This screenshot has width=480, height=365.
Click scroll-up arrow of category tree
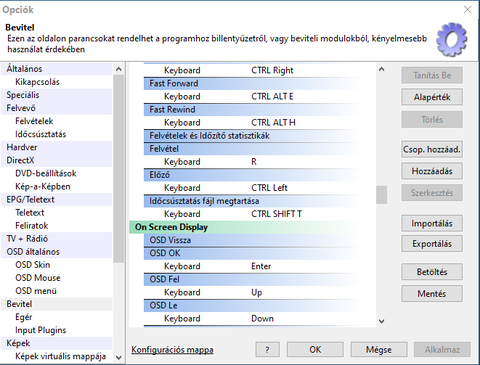click(x=119, y=69)
